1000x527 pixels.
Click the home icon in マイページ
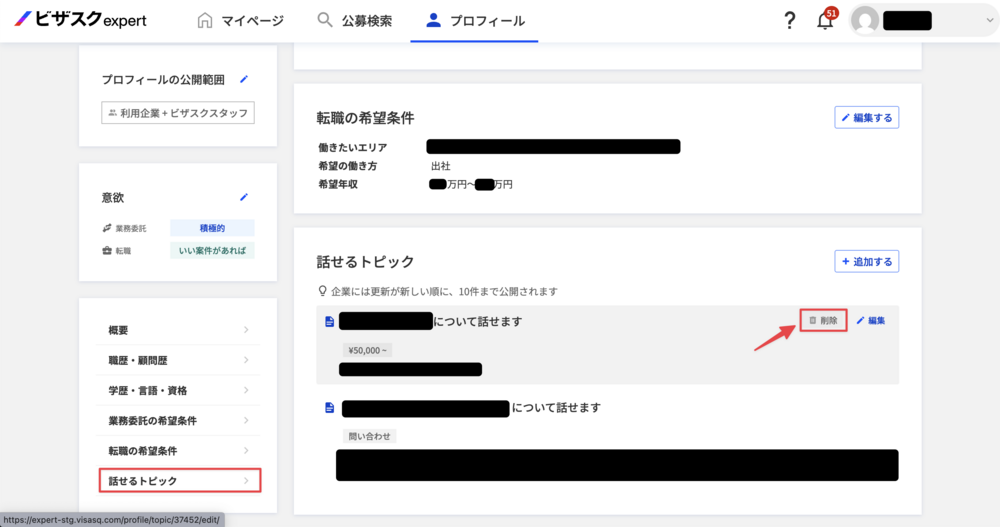(205, 20)
